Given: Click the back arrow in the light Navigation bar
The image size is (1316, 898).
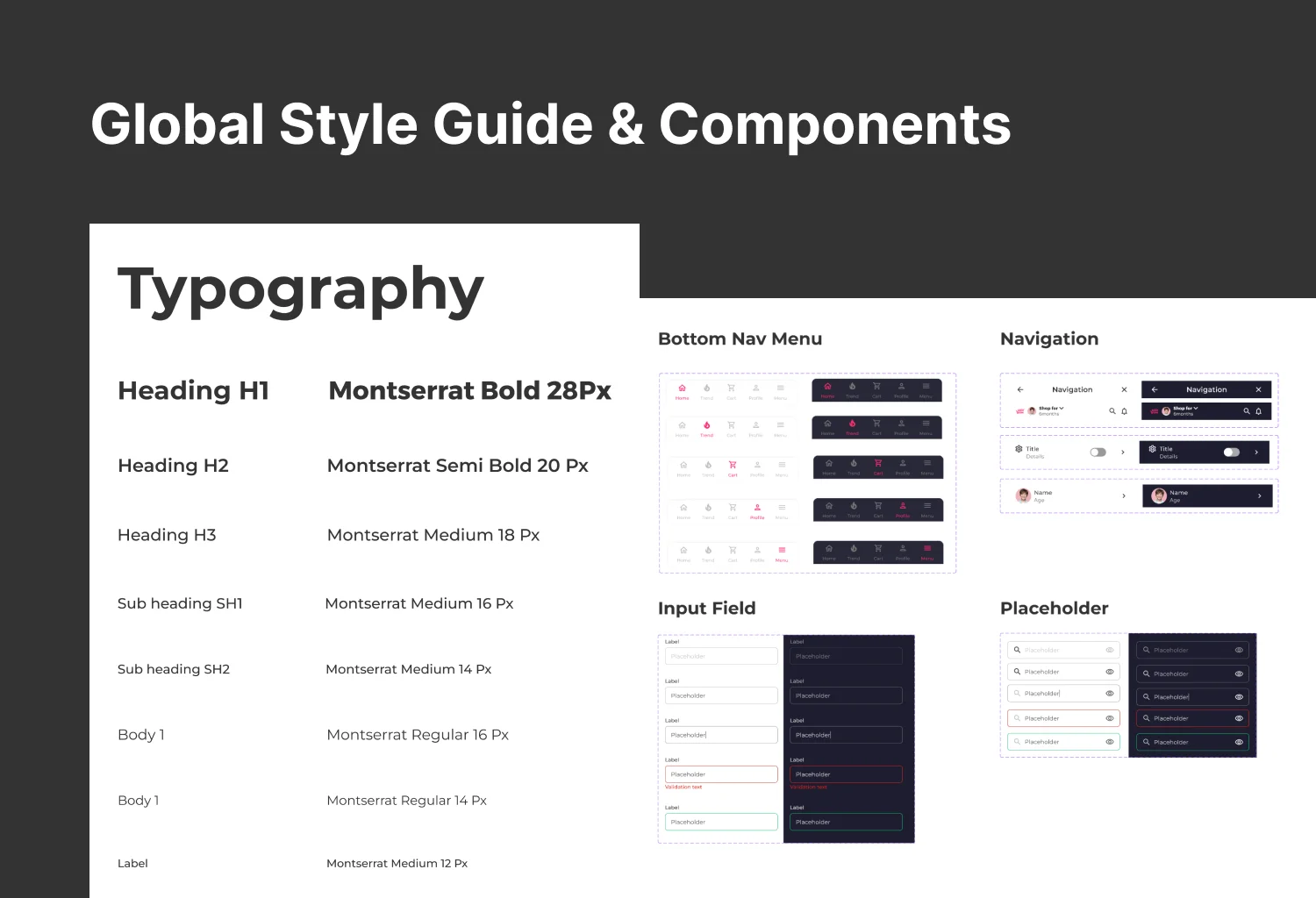Looking at the screenshot, I should [x=1020, y=389].
